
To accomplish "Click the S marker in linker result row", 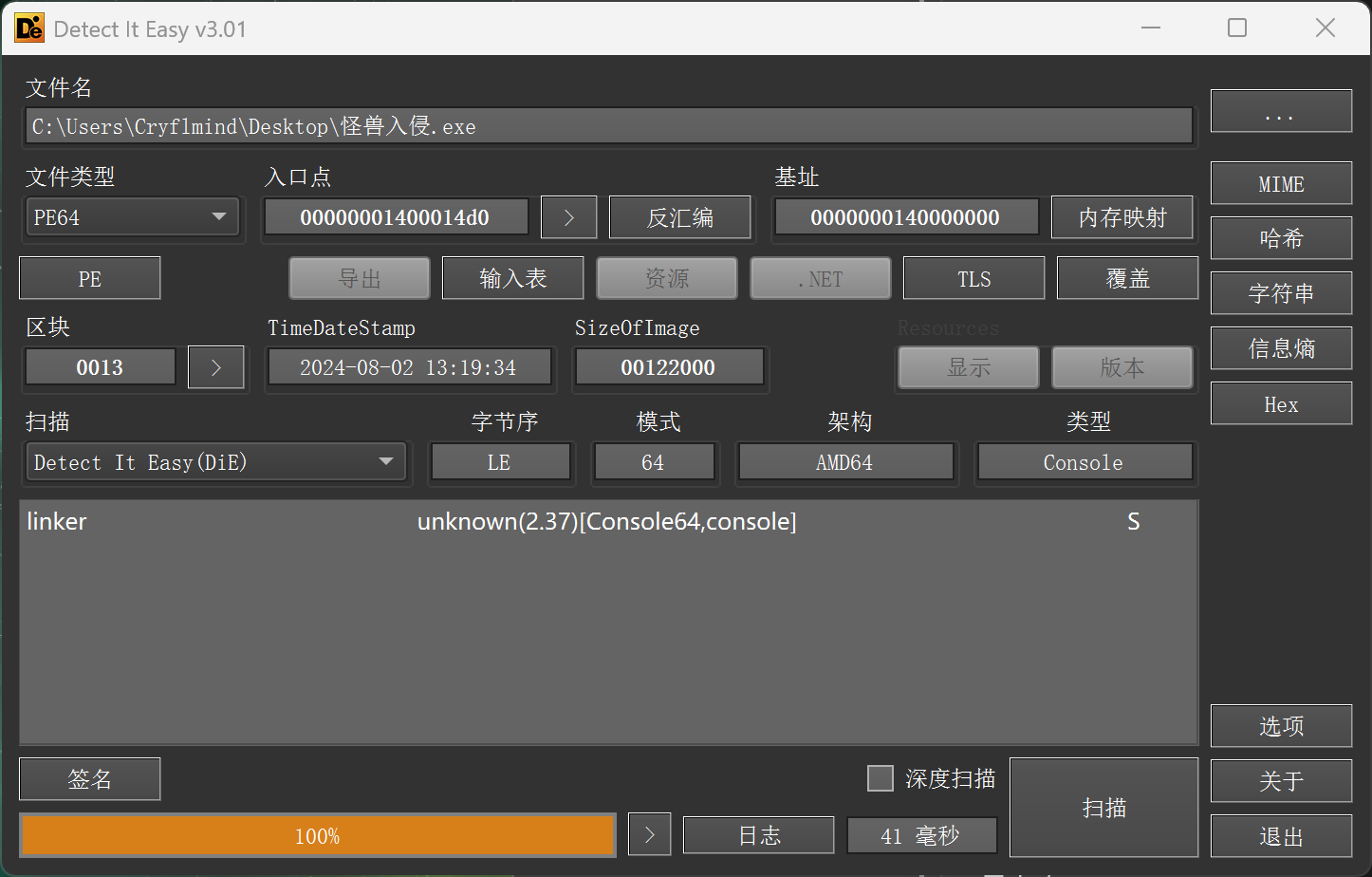I will pyautogui.click(x=1133, y=521).
